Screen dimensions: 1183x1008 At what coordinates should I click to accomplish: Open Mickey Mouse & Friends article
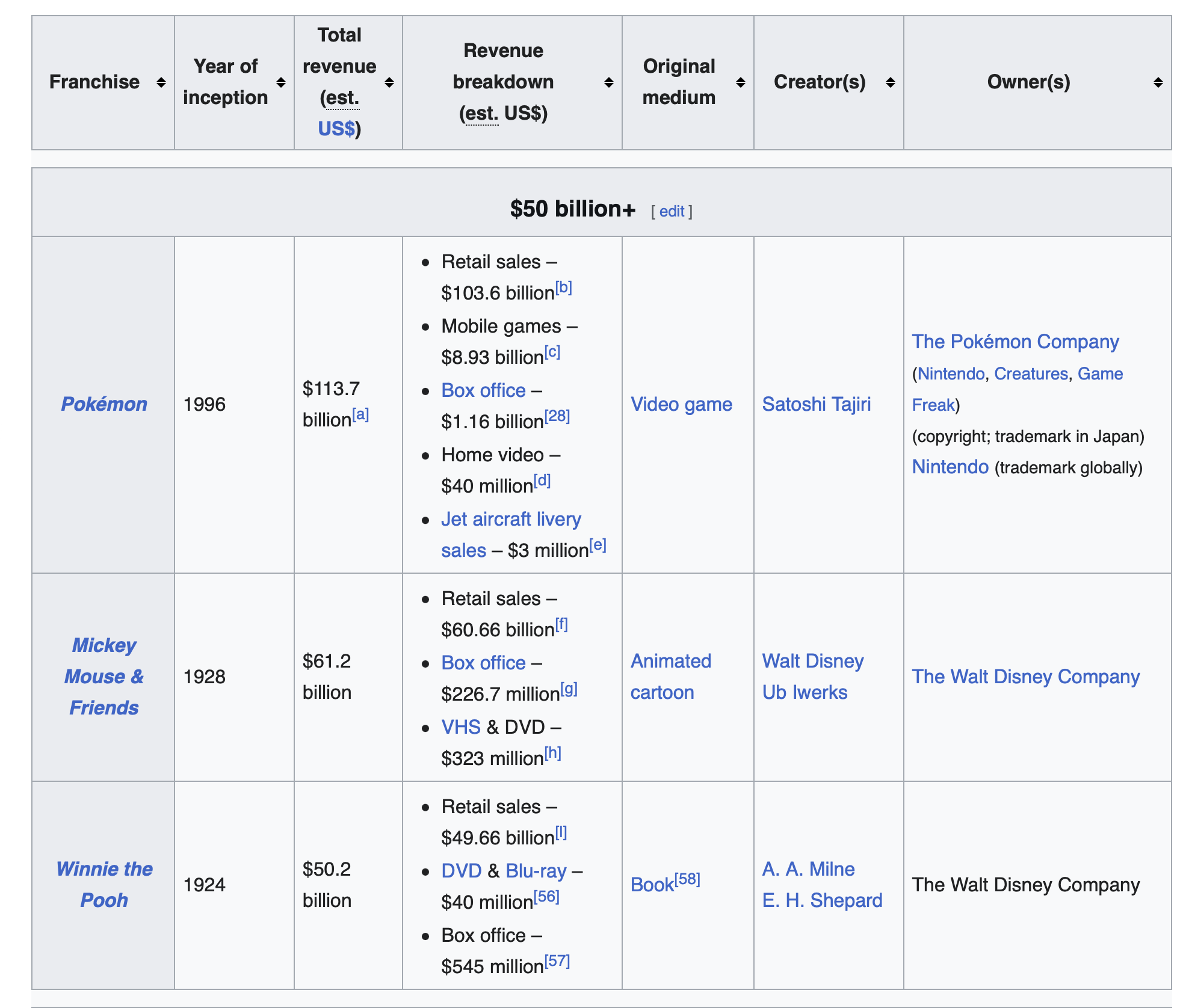[104, 677]
